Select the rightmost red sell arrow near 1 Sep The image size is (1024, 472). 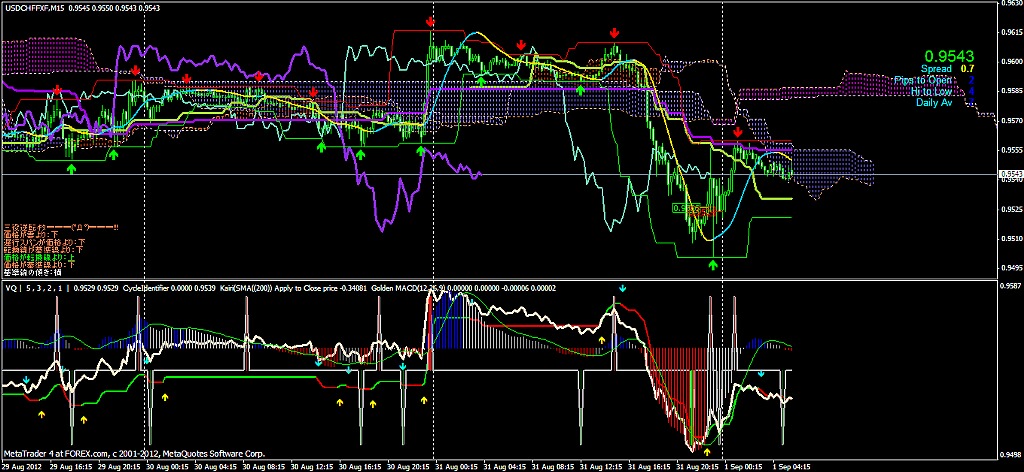[738, 133]
